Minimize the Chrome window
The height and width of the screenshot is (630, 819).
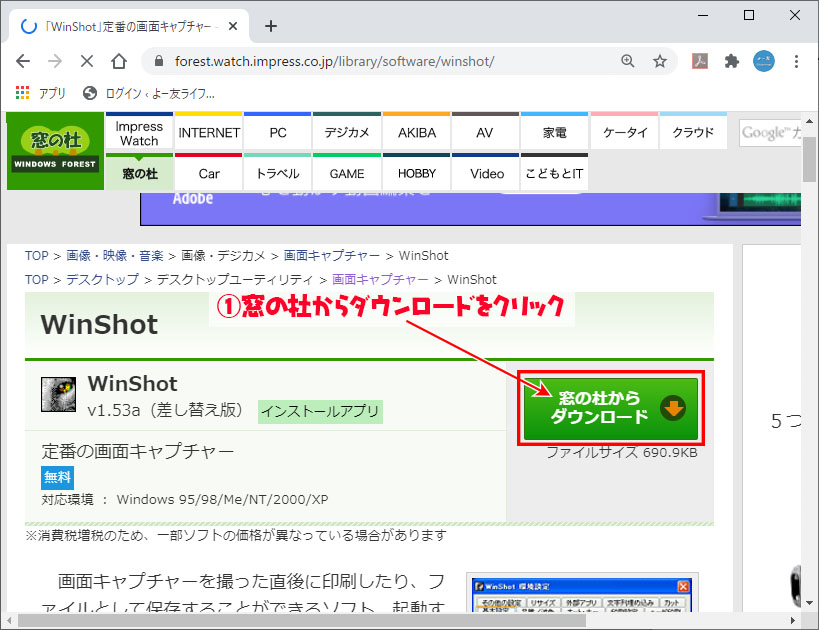coord(703,15)
